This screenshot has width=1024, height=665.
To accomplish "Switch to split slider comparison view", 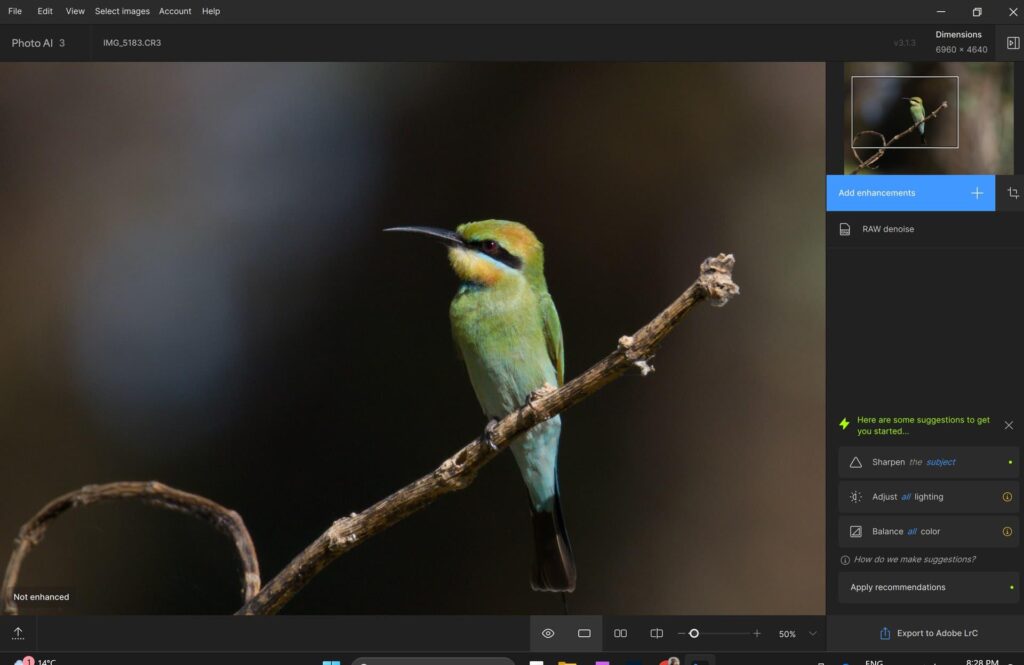I will click(656, 634).
